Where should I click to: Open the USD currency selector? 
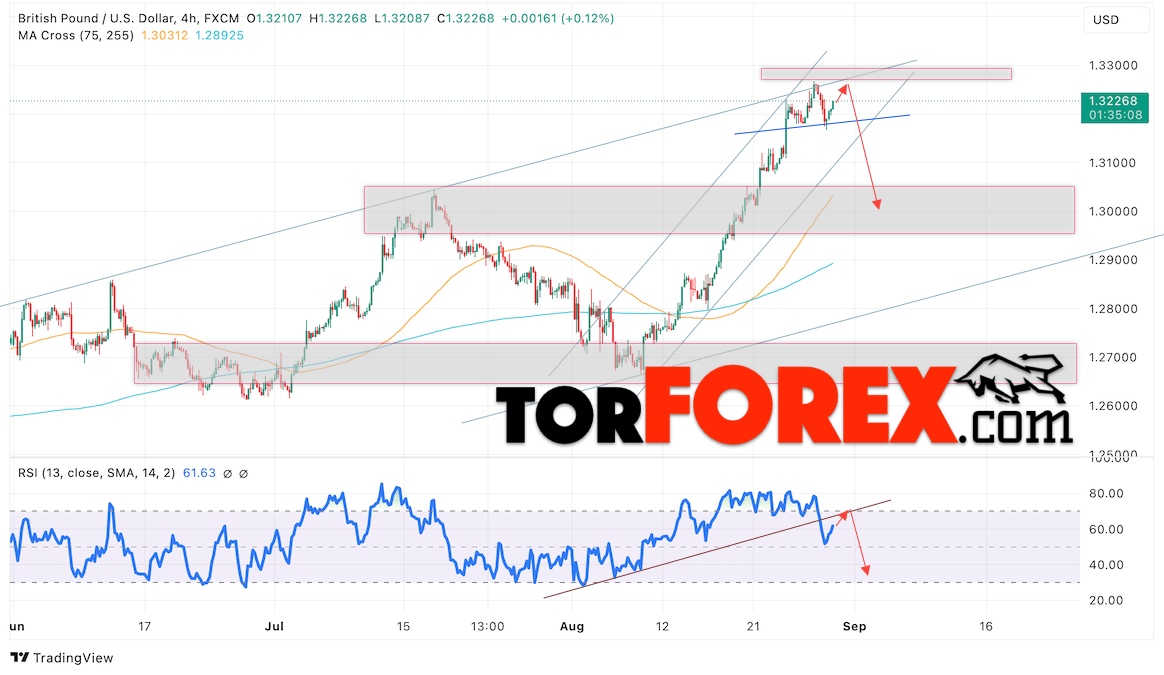pos(1112,20)
